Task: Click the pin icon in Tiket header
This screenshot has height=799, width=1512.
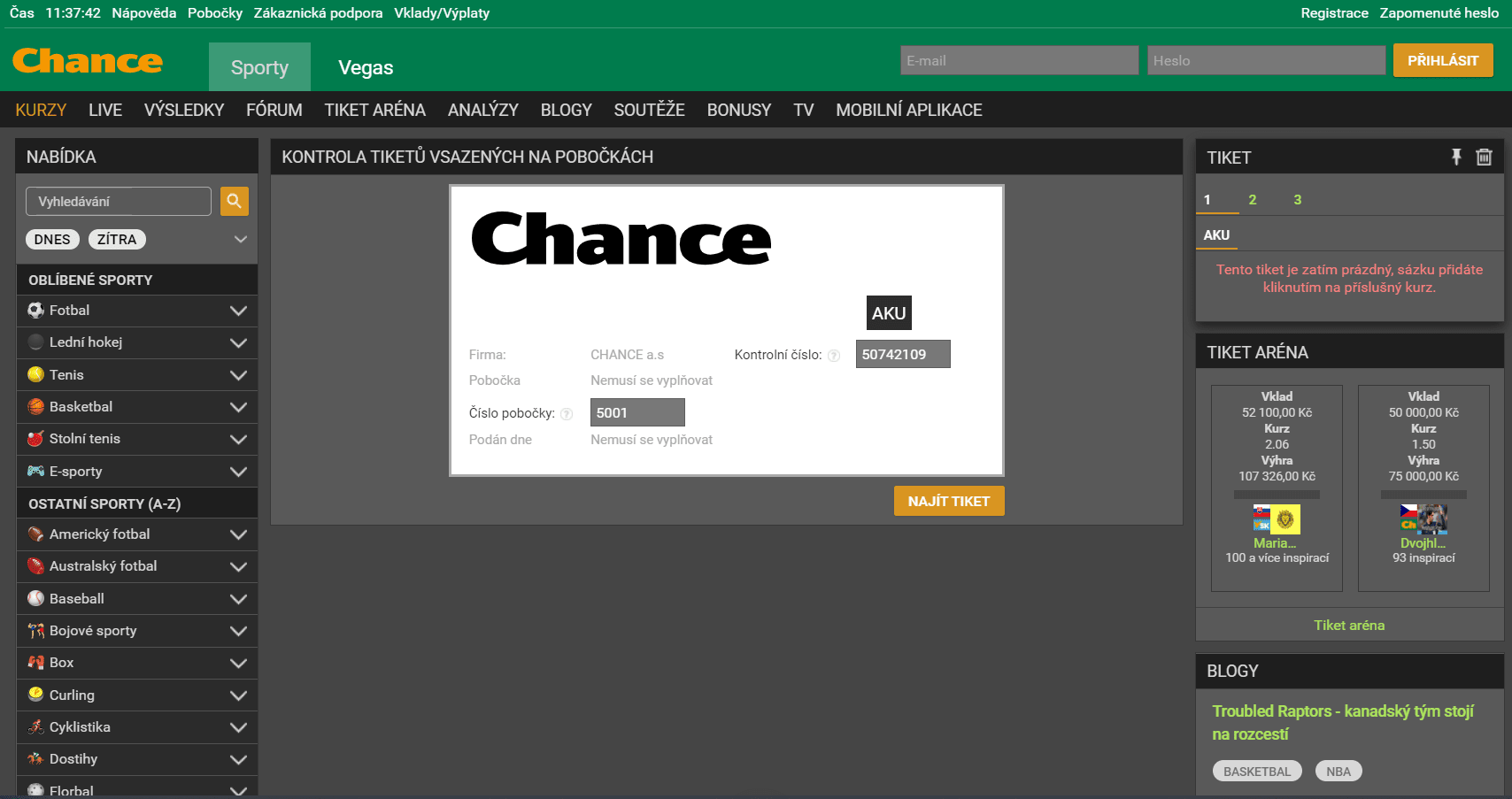Action: tap(1455, 157)
